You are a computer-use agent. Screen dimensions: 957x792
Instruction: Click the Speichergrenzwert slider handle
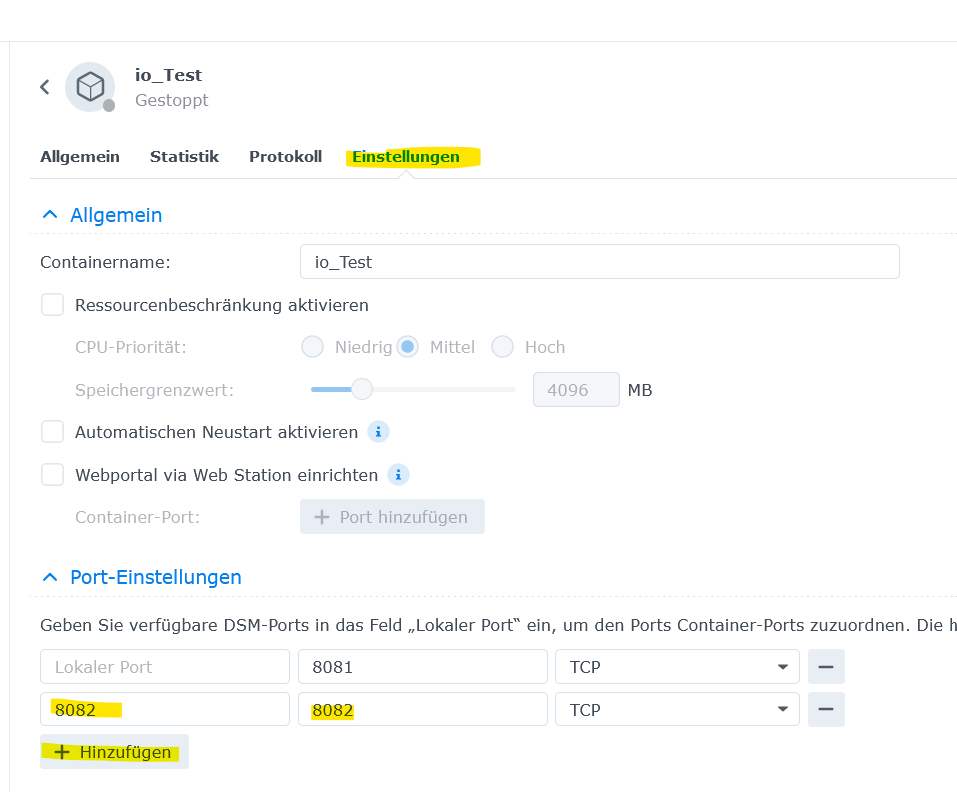click(x=362, y=389)
